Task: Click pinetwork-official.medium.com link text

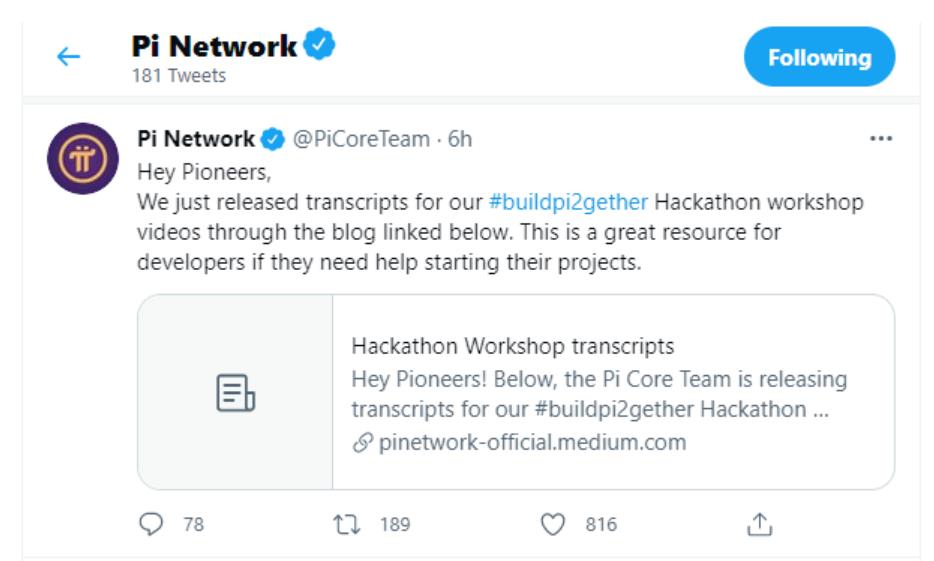Action: 532,442
